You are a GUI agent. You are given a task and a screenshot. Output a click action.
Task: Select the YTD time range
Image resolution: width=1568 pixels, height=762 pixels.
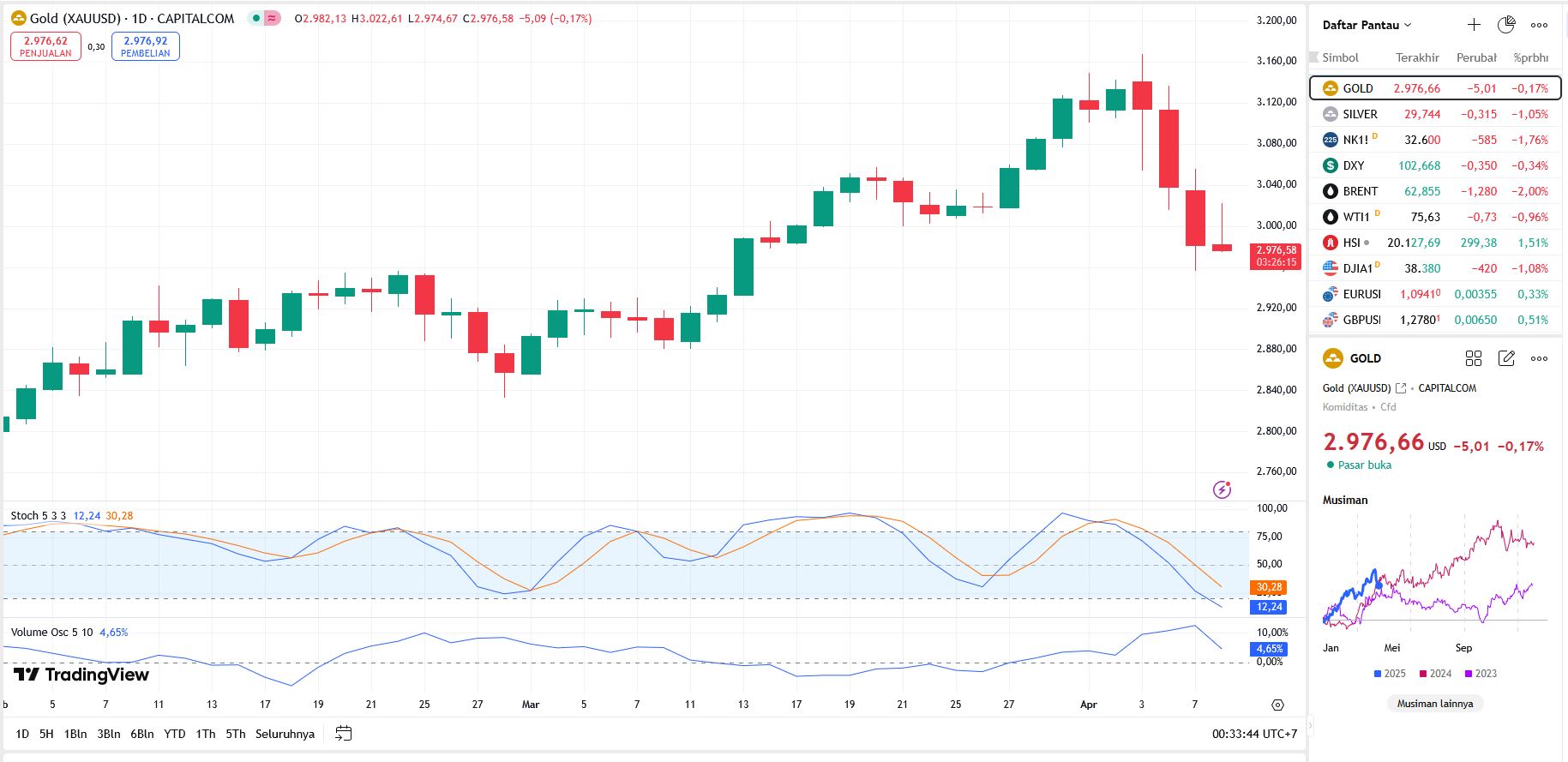[175, 734]
